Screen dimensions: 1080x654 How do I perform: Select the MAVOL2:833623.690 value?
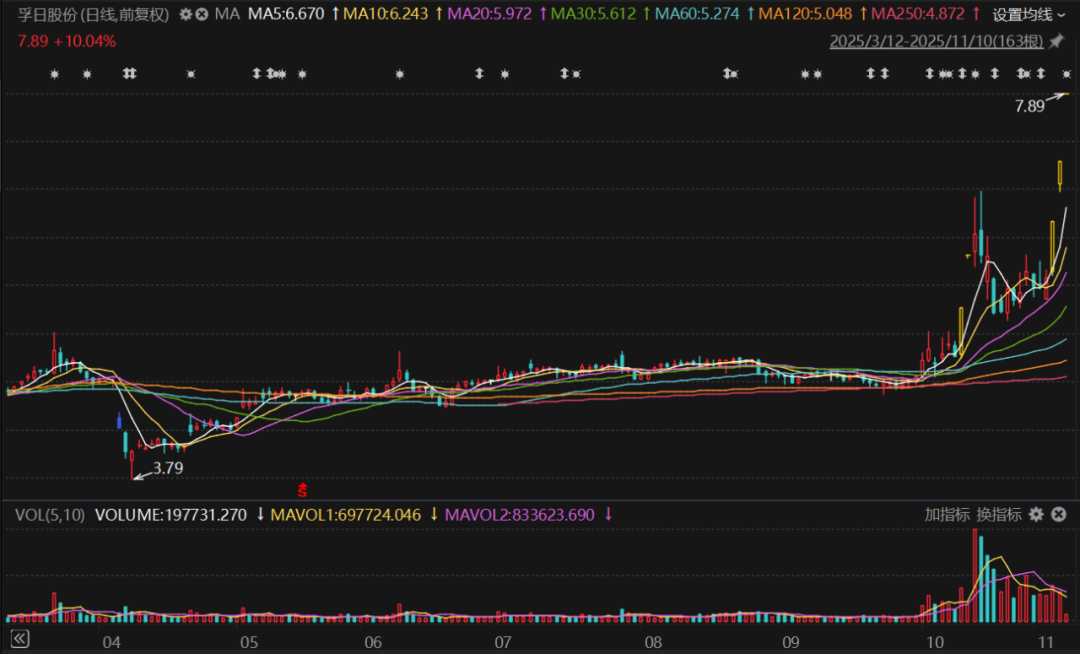[519, 514]
